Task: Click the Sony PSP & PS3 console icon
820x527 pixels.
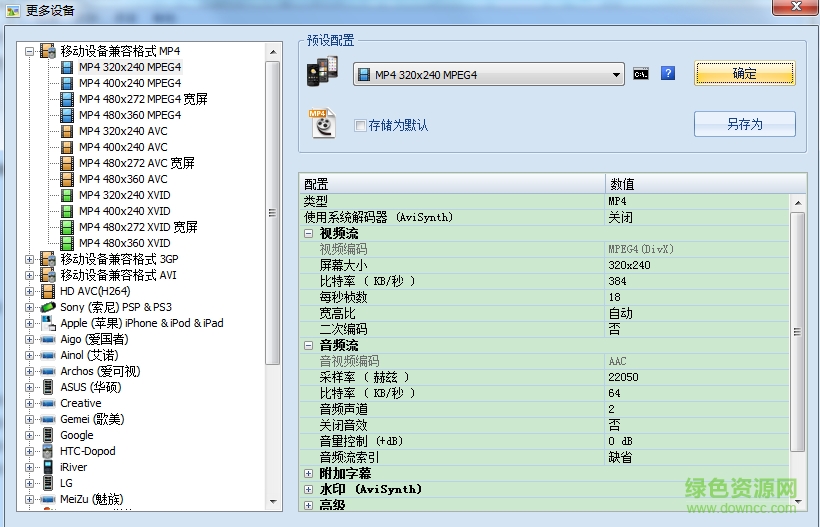Action: click(x=48, y=307)
